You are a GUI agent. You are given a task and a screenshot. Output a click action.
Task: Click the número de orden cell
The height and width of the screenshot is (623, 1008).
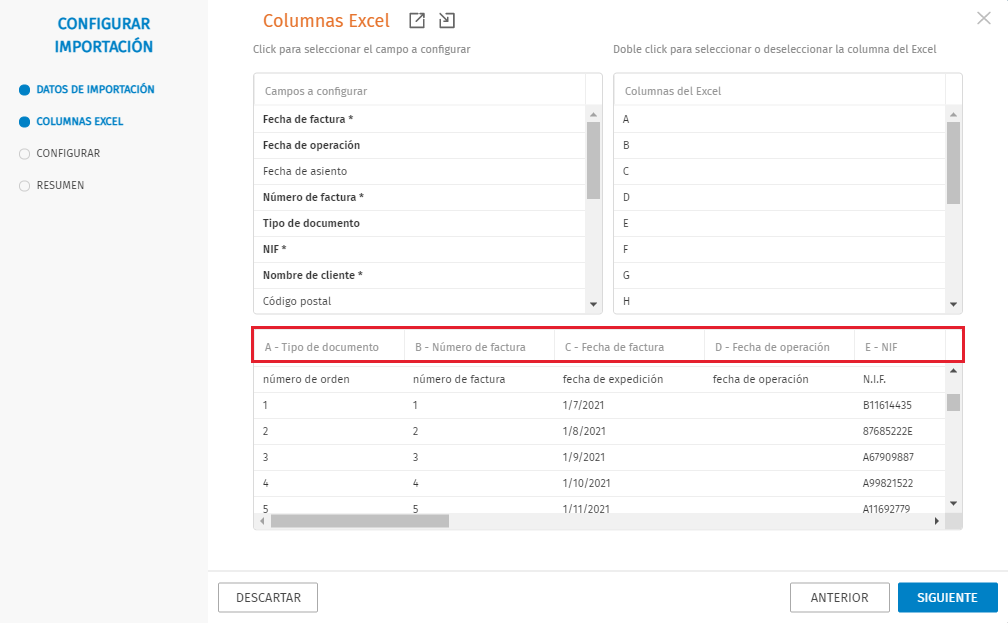click(329, 379)
